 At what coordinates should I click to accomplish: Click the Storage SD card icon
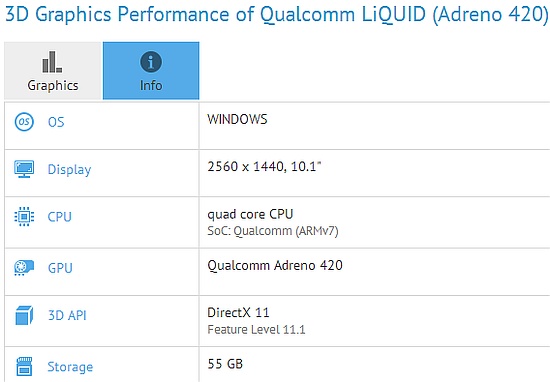[24, 366]
